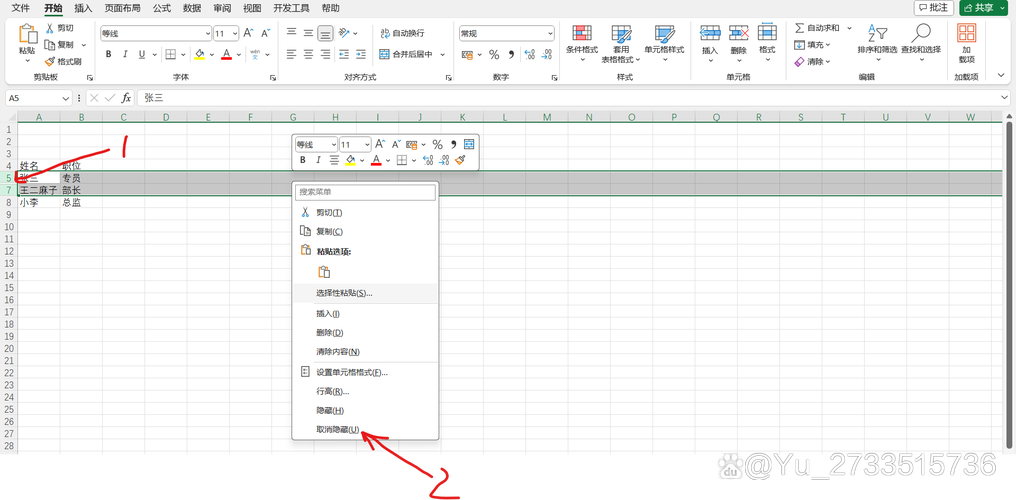Click the Comments (批注) button

click(932, 8)
